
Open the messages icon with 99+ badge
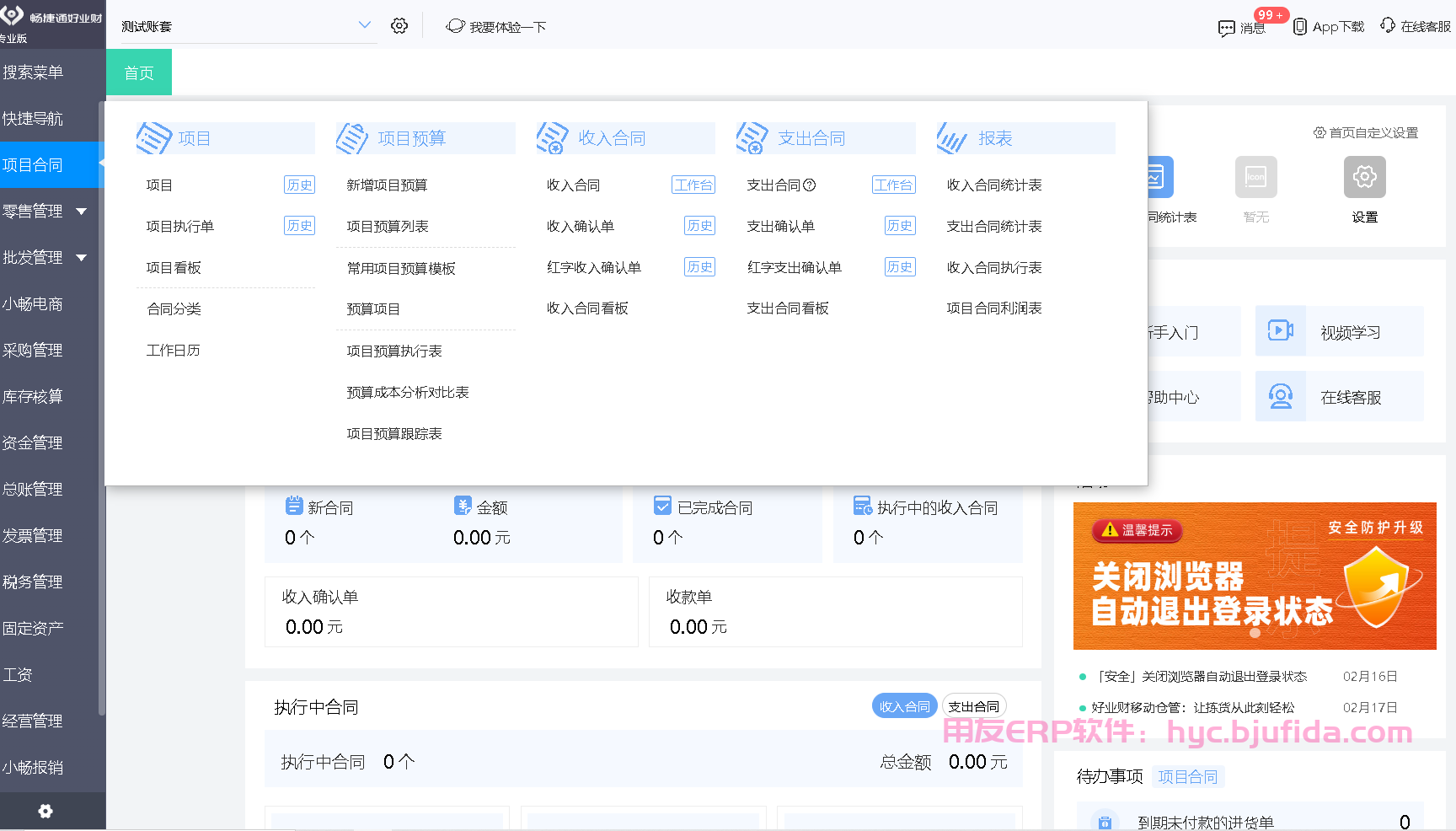click(x=1227, y=28)
